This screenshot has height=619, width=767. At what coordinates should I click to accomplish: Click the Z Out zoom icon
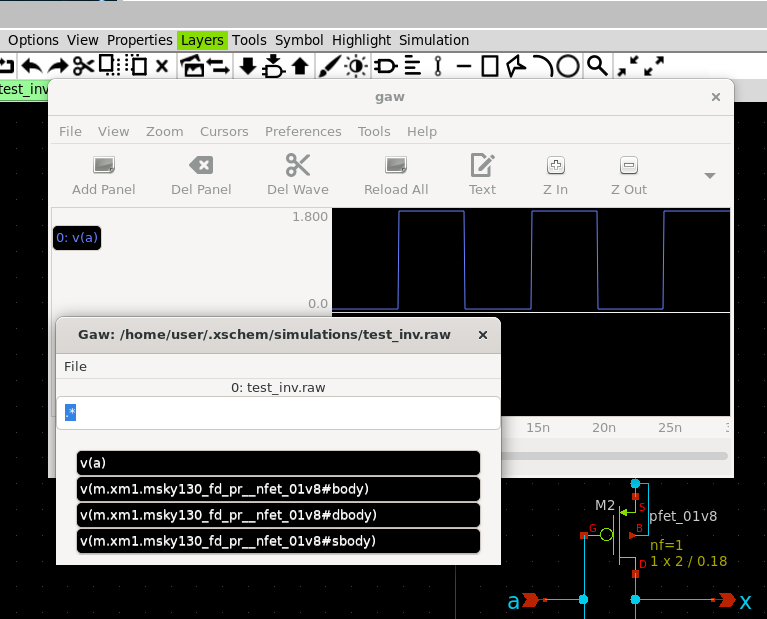(628, 165)
